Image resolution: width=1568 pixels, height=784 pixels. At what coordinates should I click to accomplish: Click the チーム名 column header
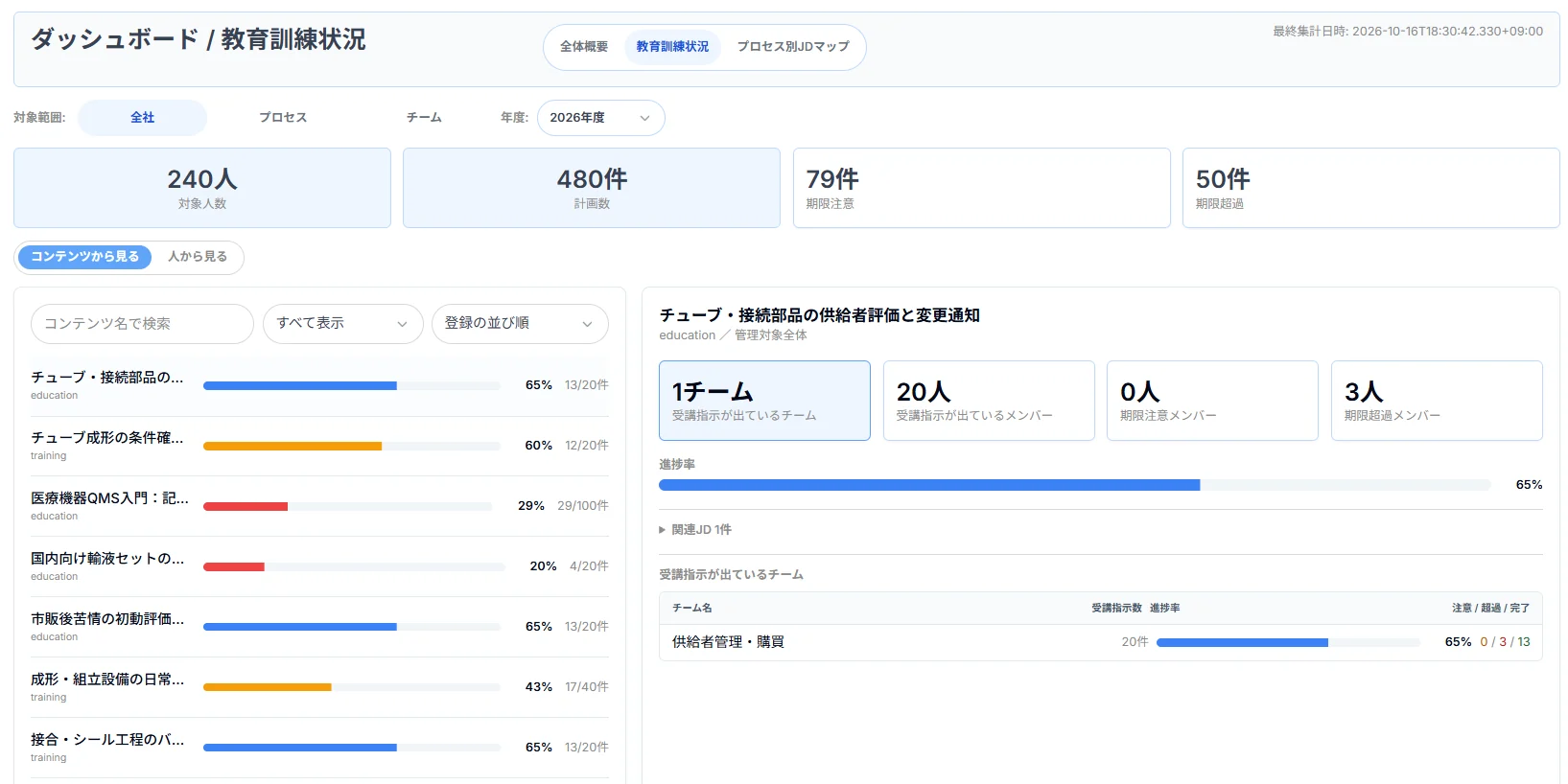[x=692, y=609]
